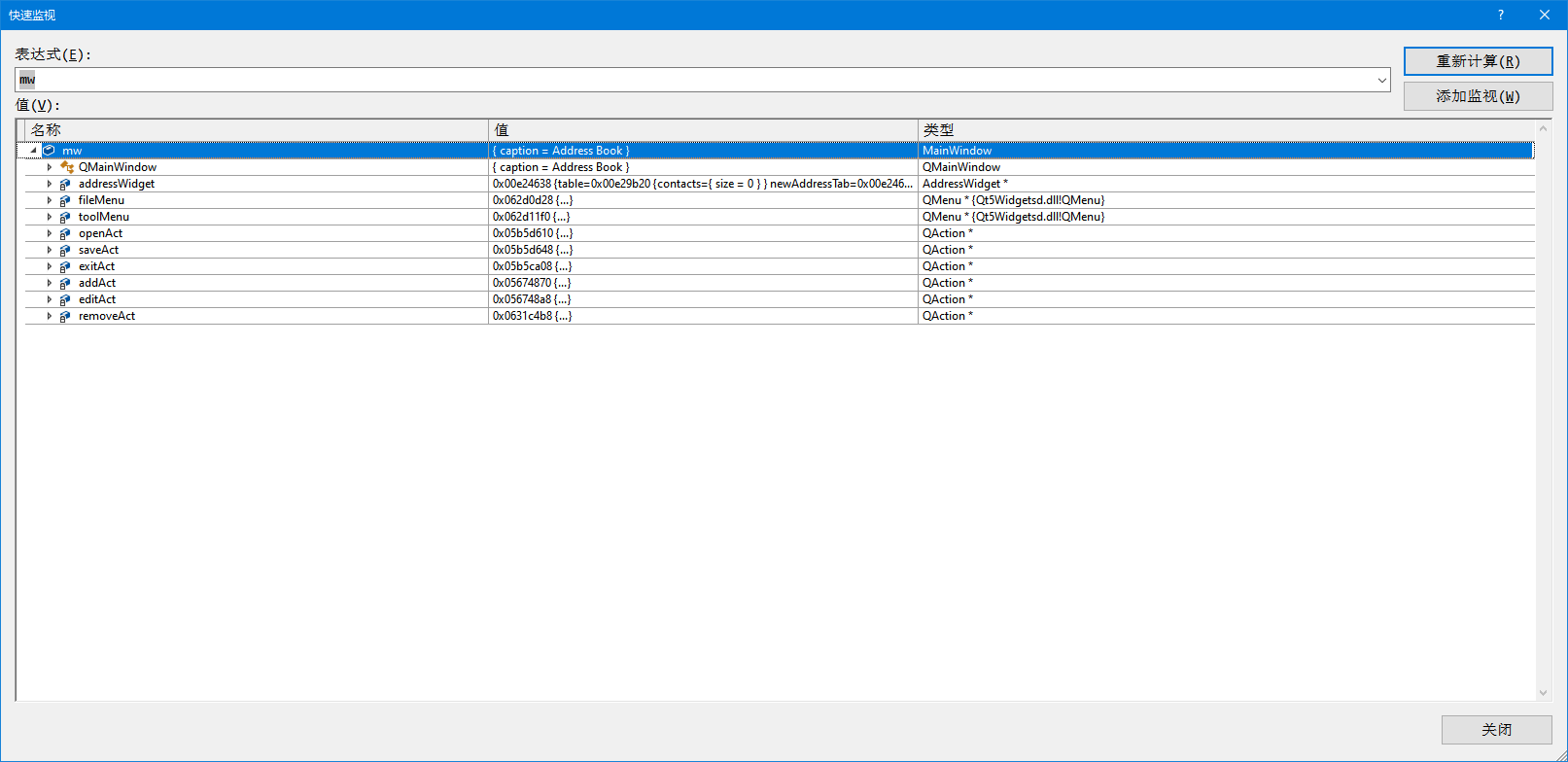
Task: Expand the QMainWindow node
Action: click(50, 167)
